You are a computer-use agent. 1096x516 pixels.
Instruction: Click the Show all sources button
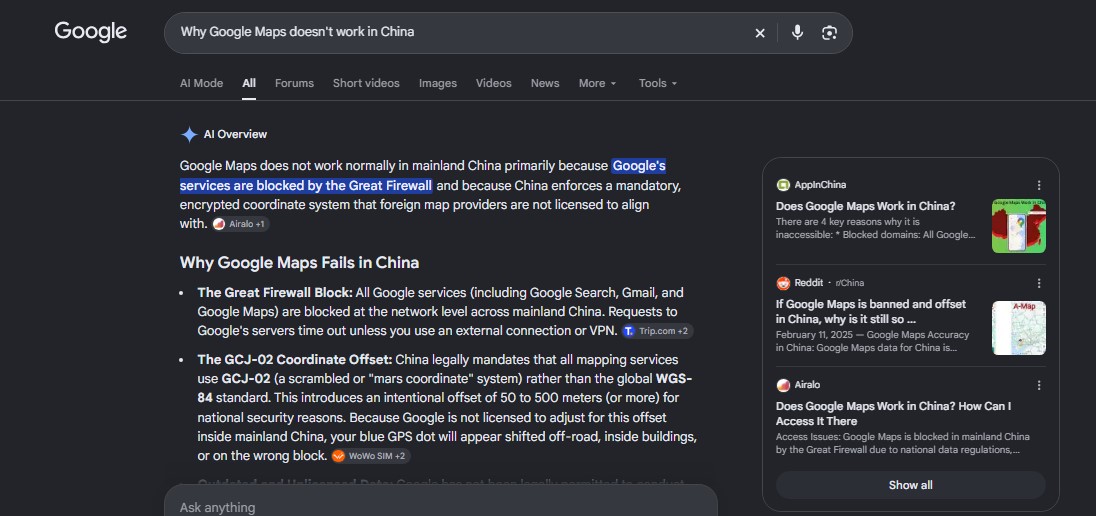[910, 485]
